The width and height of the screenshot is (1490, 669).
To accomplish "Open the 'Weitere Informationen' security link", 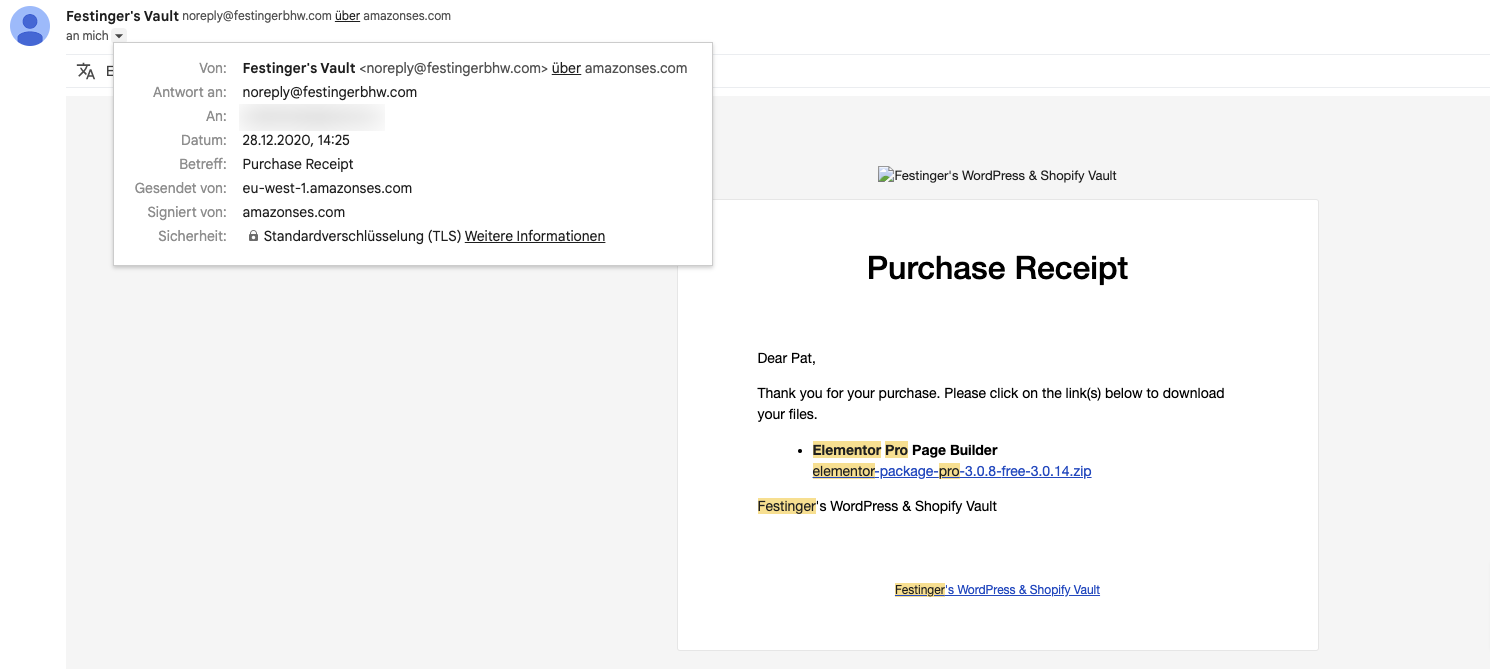I will (534, 237).
